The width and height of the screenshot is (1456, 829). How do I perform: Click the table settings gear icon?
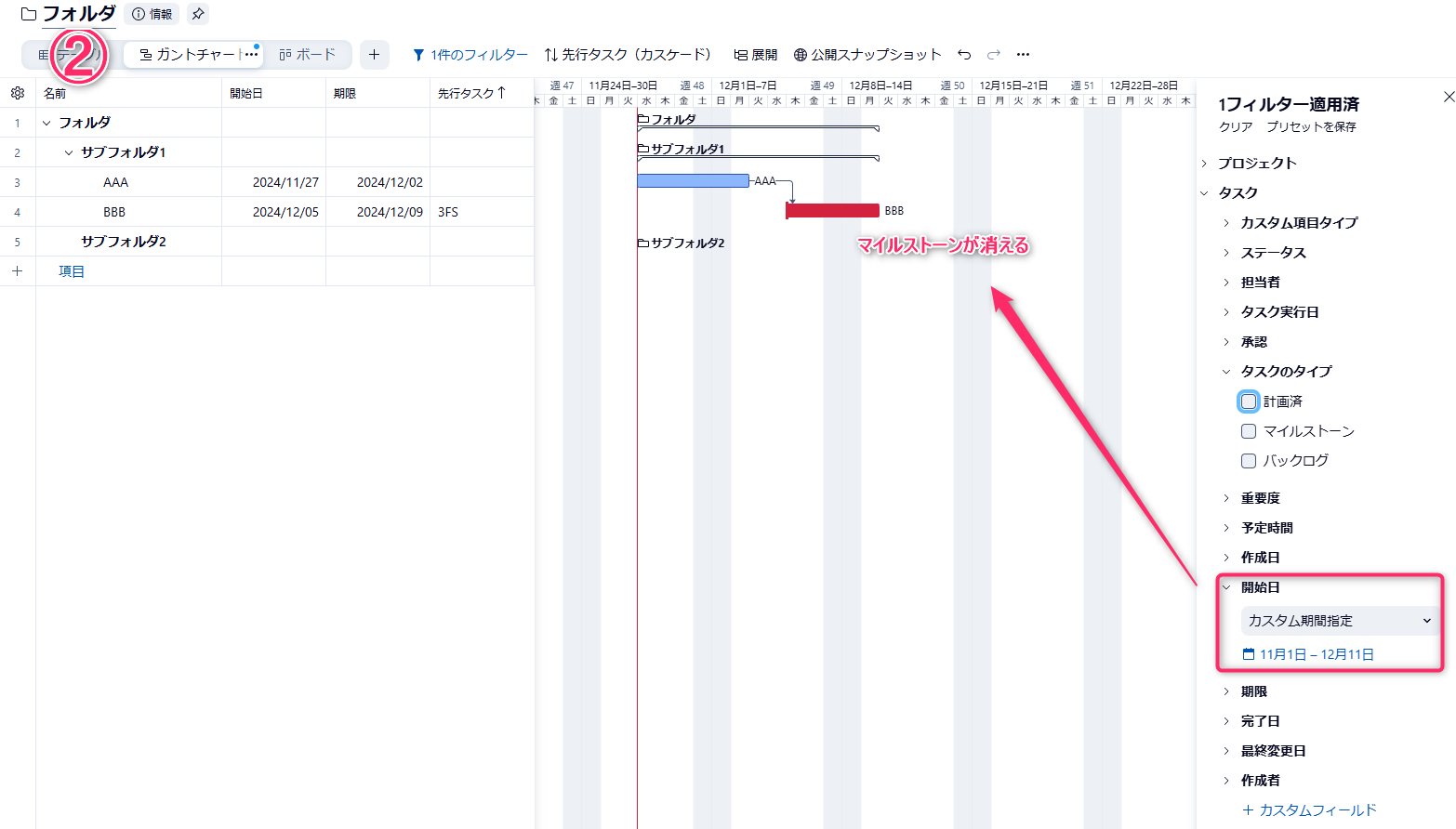click(x=18, y=93)
